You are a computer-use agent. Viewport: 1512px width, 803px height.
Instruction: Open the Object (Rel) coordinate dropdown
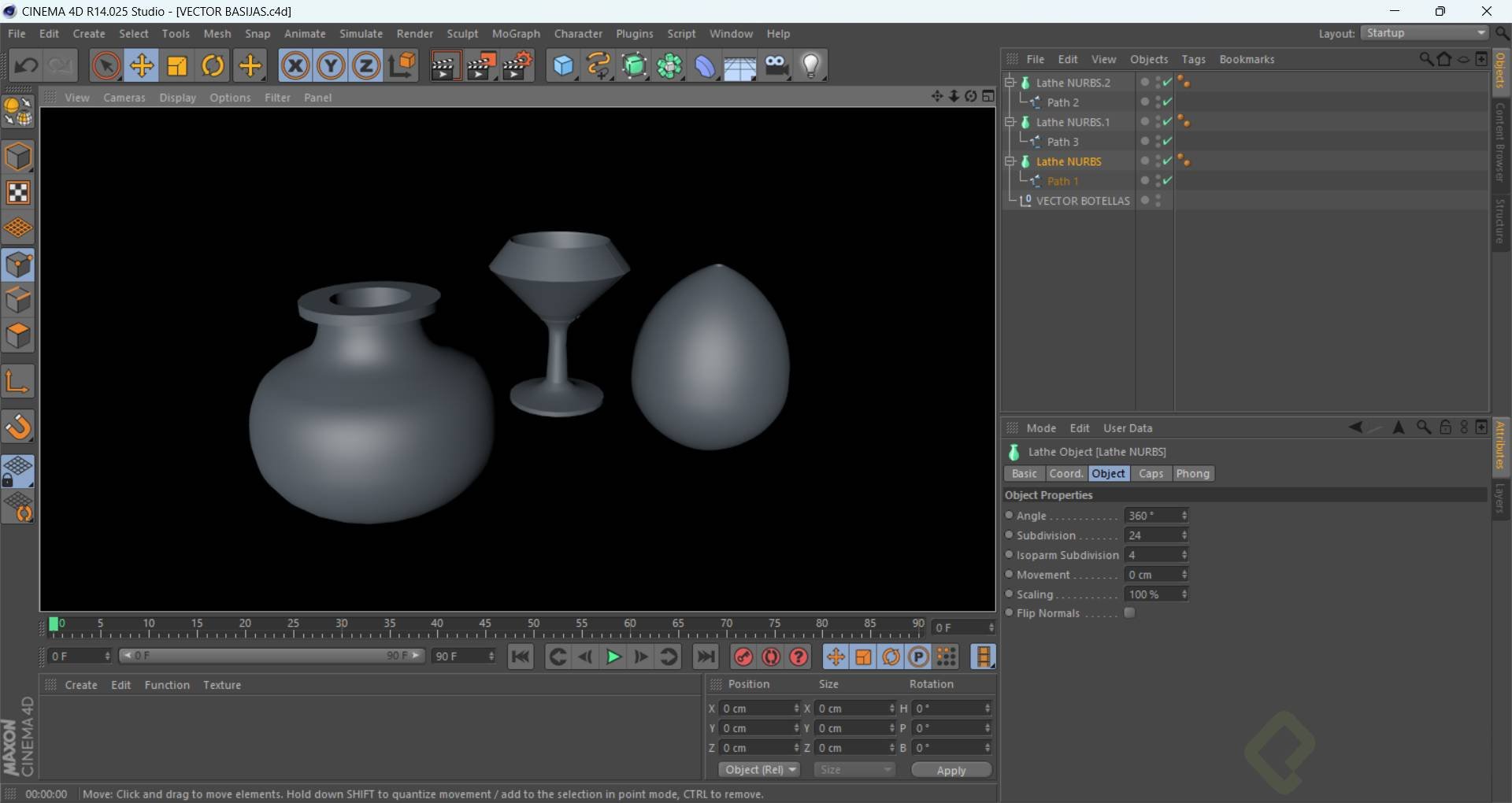(759, 770)
